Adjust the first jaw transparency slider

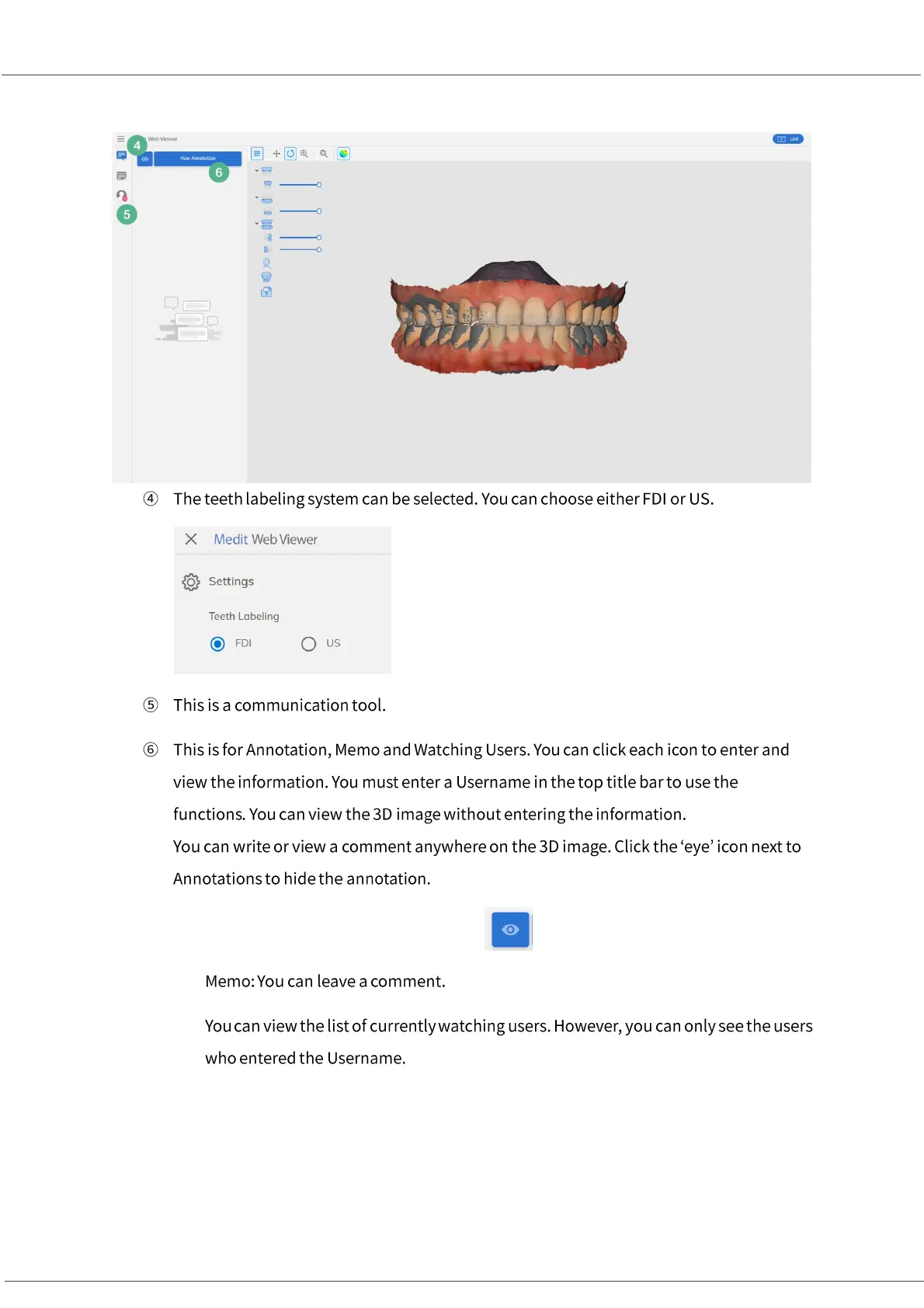click(300, 185)
